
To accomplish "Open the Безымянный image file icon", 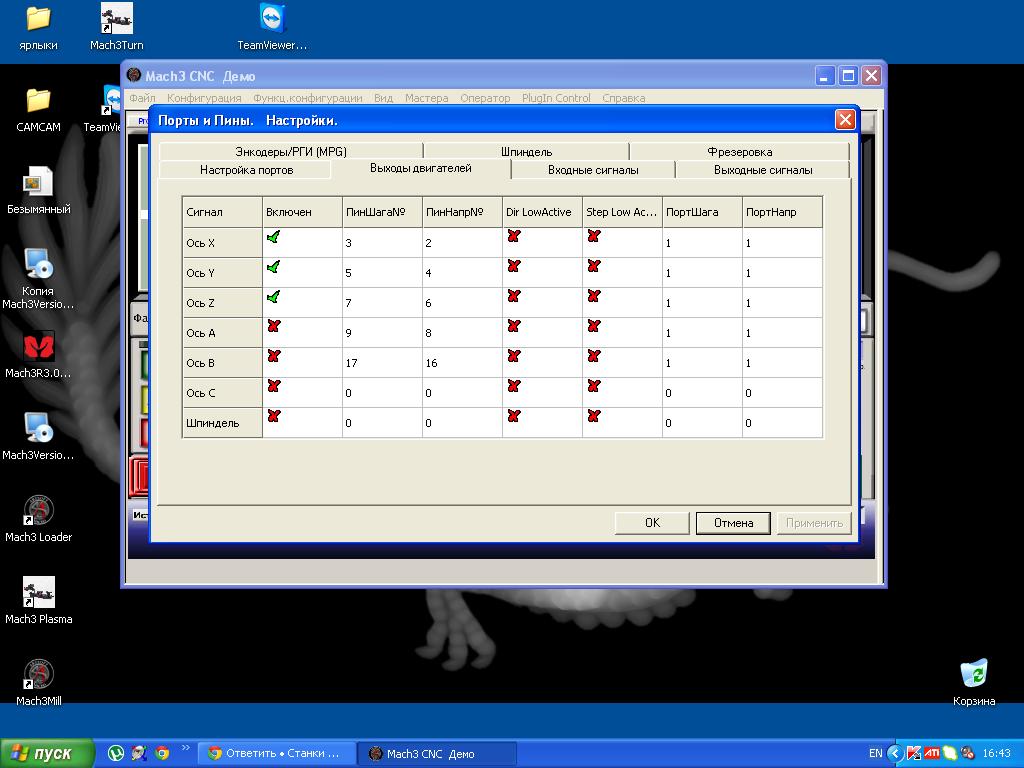I will point(38,191).
